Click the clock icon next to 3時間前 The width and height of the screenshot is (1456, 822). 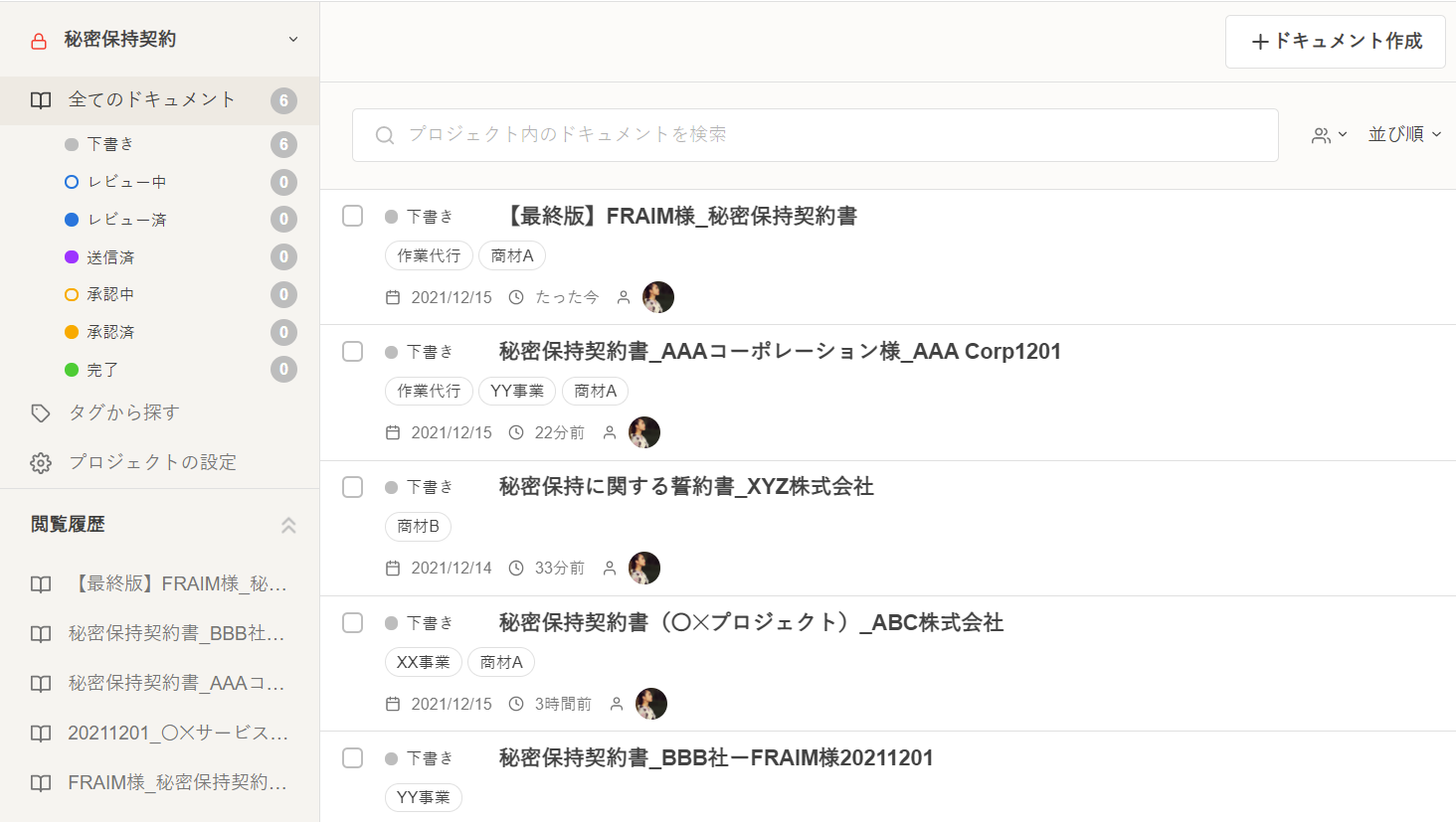coord(516,704)
